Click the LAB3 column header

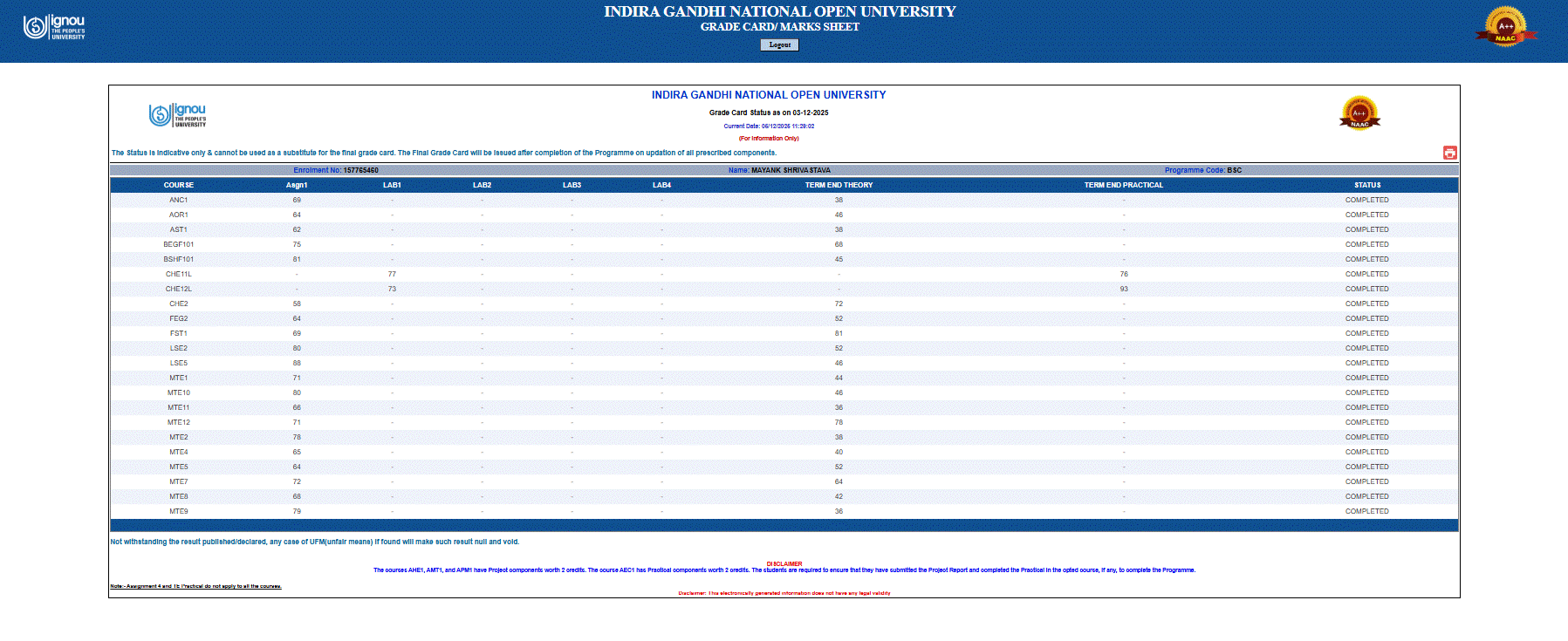pos(572,185)
